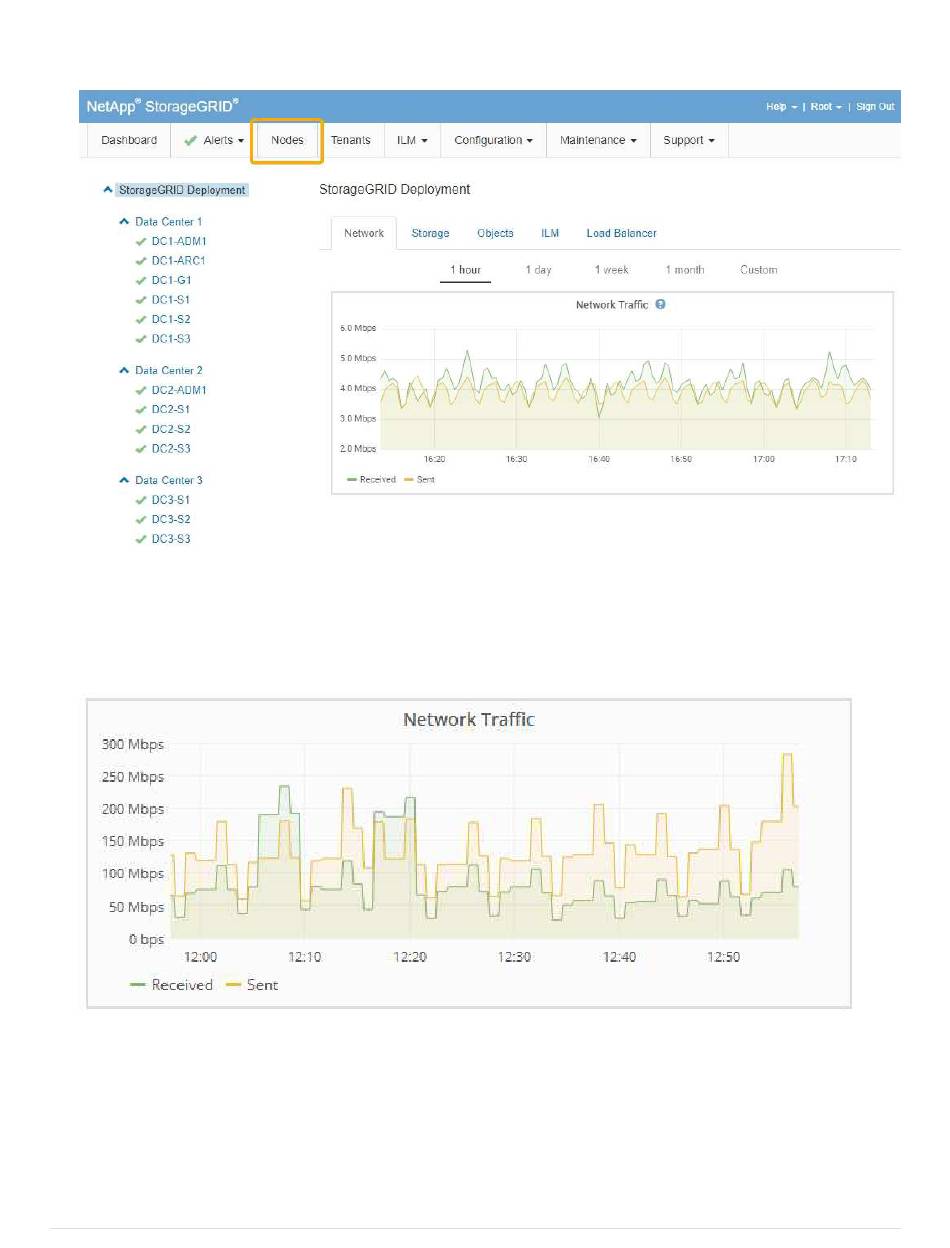Open the Dashboard page
950x1248 pixels.
pyautogui.click(x=129, y=141)
